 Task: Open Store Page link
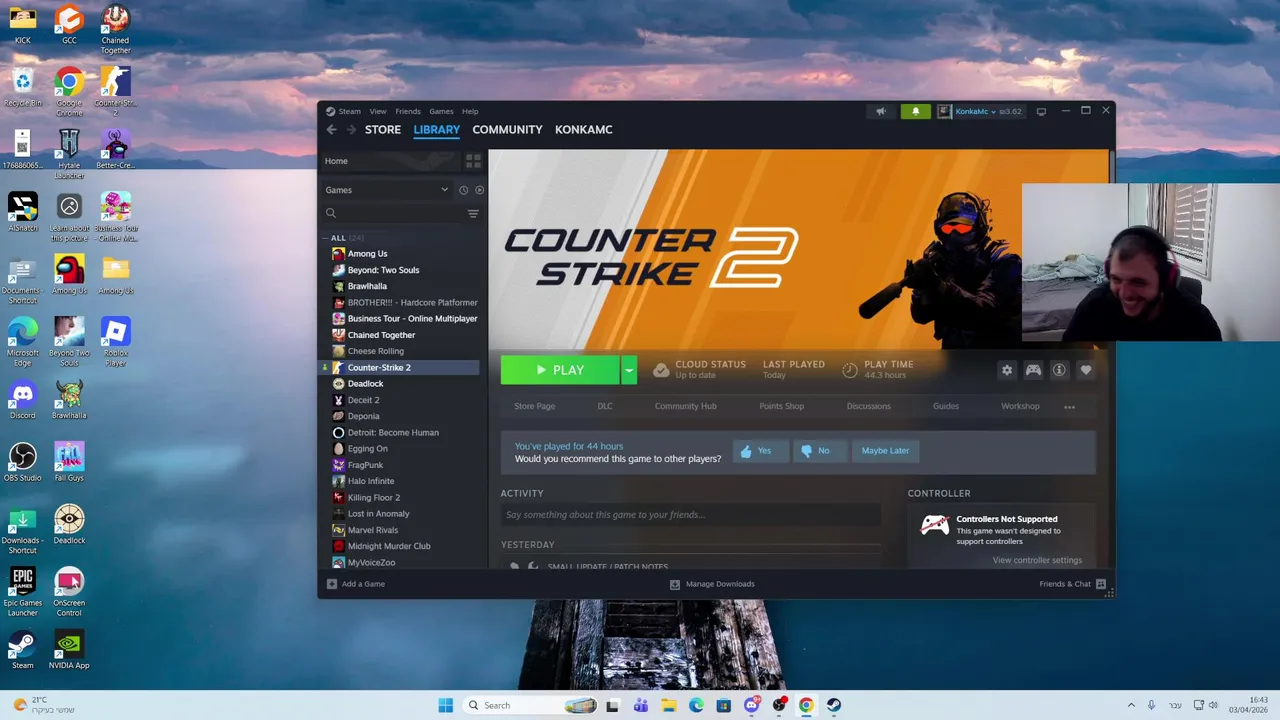coord(534,407)
